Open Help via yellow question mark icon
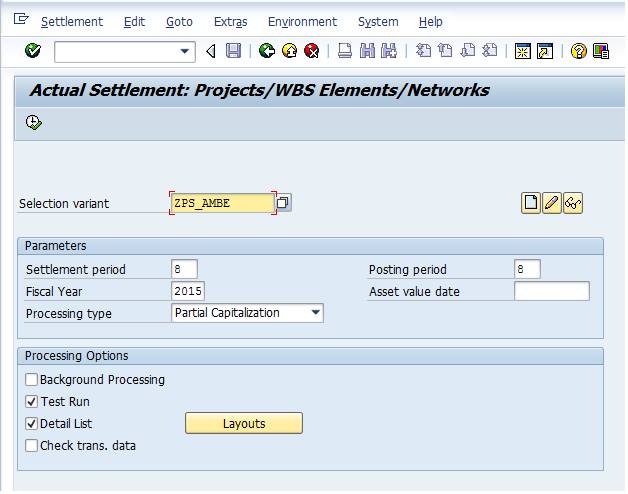The width and height of the screenshot is (628, 494). click(578, 51)
